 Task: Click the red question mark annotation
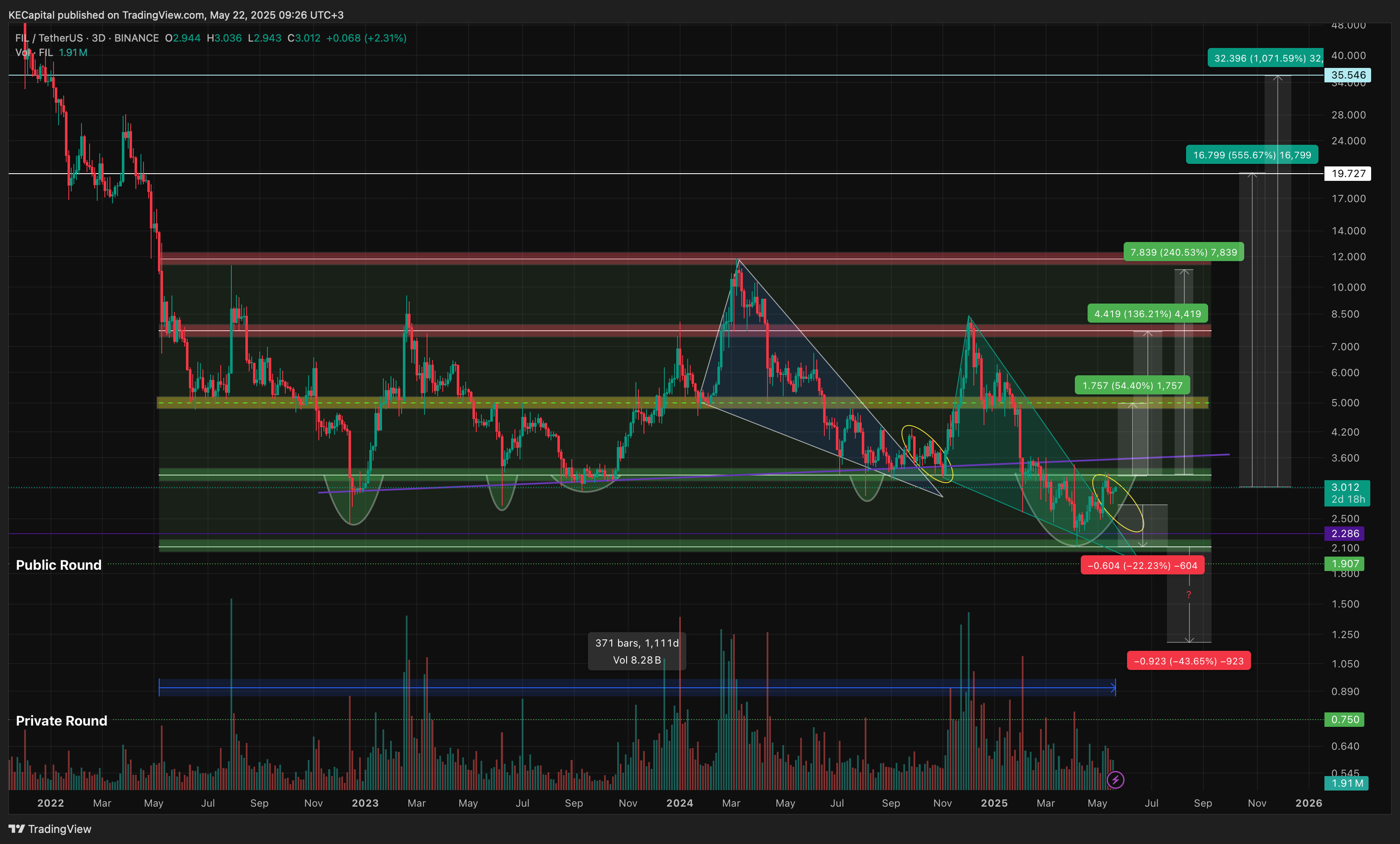click(x=1189, y=594)
